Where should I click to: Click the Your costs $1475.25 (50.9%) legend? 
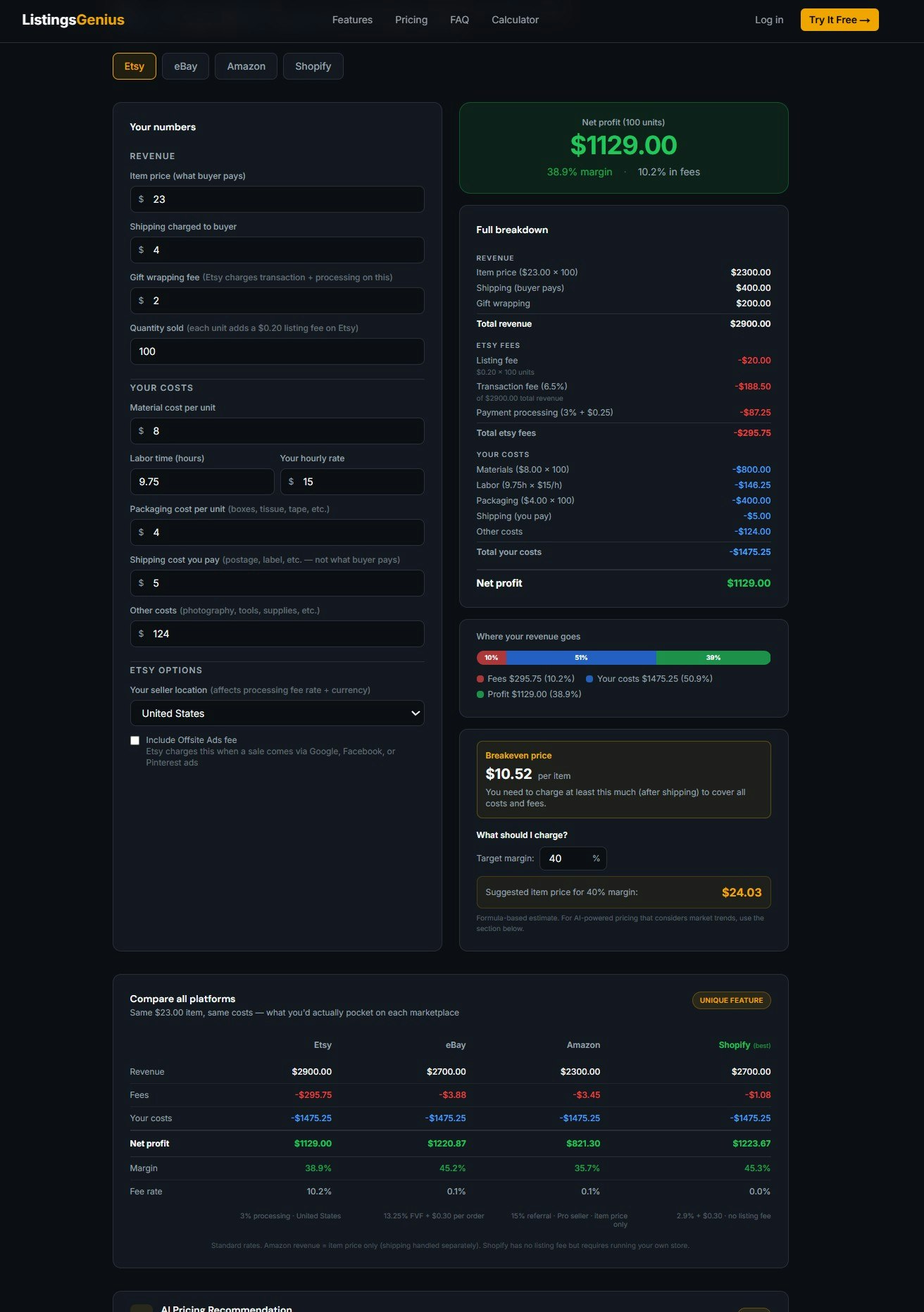click(649, 679)
